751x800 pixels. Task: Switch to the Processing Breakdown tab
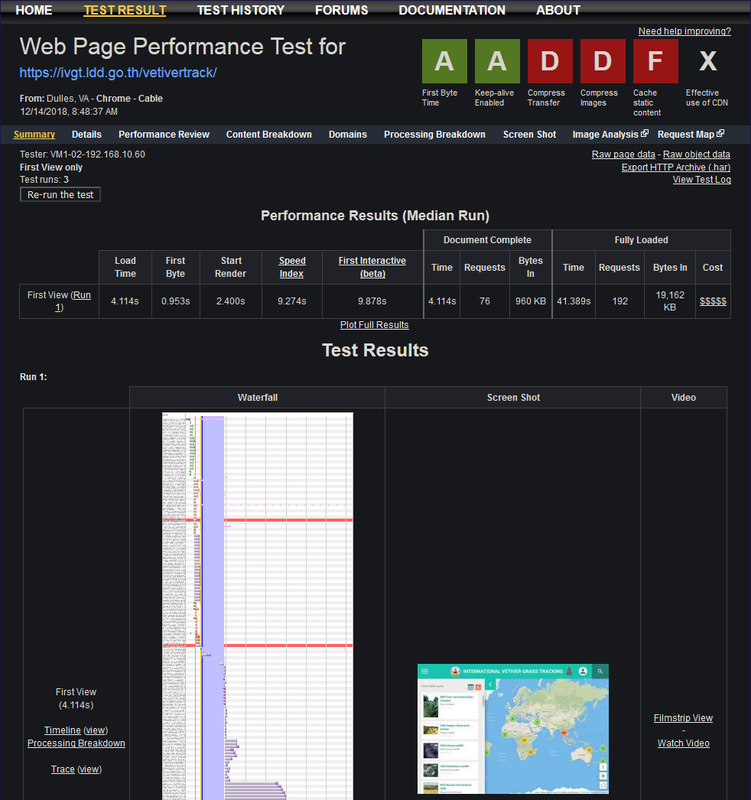click(435, 134)
